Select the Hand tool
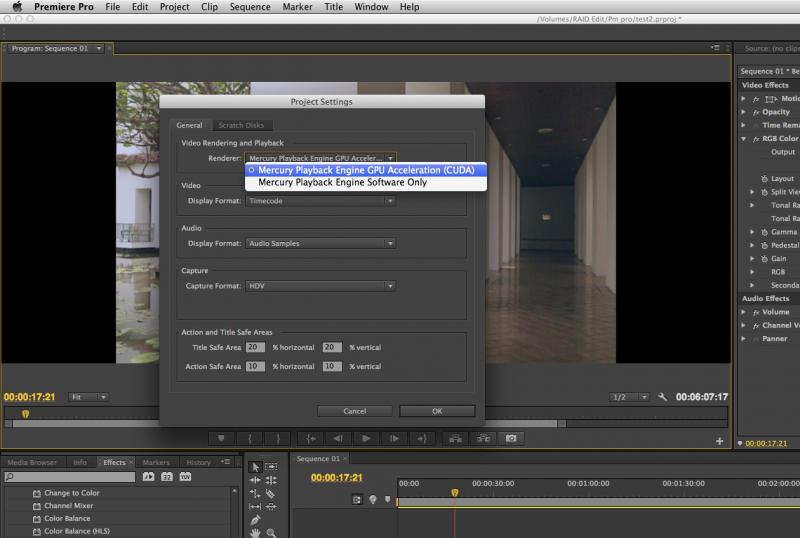The image size is (800, 538). pyautogui.click(x=256, y=533)
